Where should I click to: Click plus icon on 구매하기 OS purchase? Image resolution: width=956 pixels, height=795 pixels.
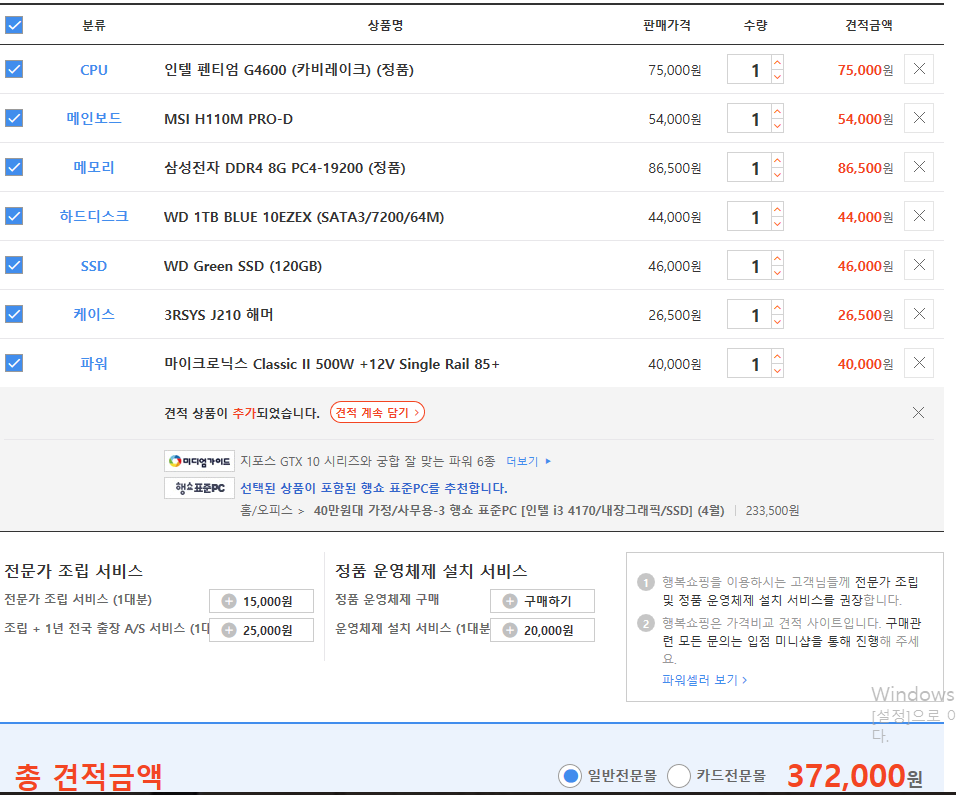coord(510,601)
